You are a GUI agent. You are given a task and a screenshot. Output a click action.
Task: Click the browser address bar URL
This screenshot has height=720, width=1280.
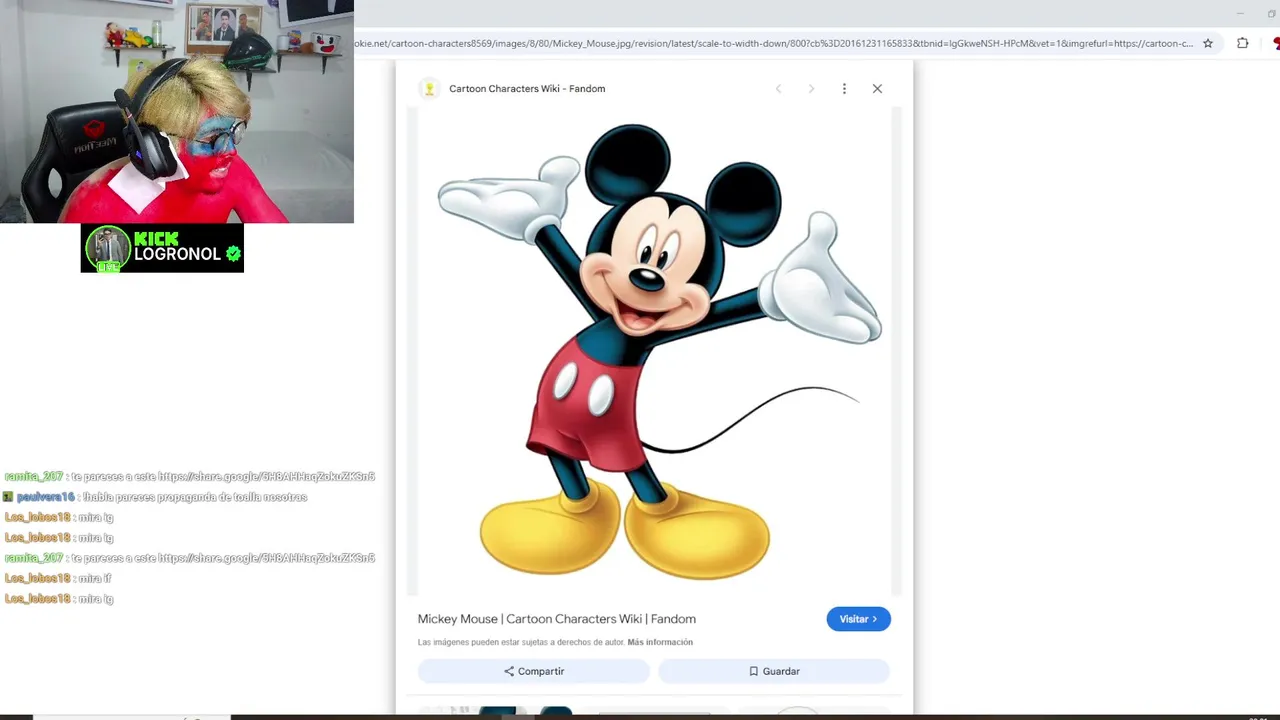click(773, 43)
